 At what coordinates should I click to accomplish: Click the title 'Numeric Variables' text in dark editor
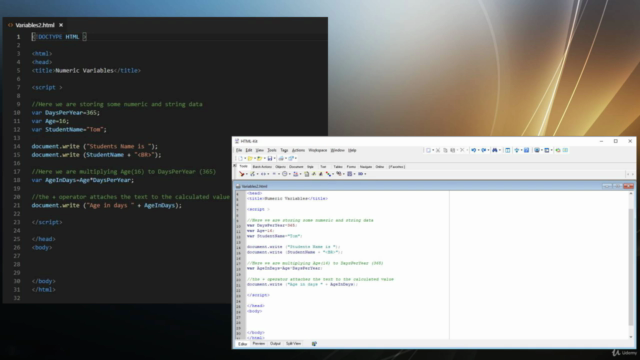coord(84,71)
